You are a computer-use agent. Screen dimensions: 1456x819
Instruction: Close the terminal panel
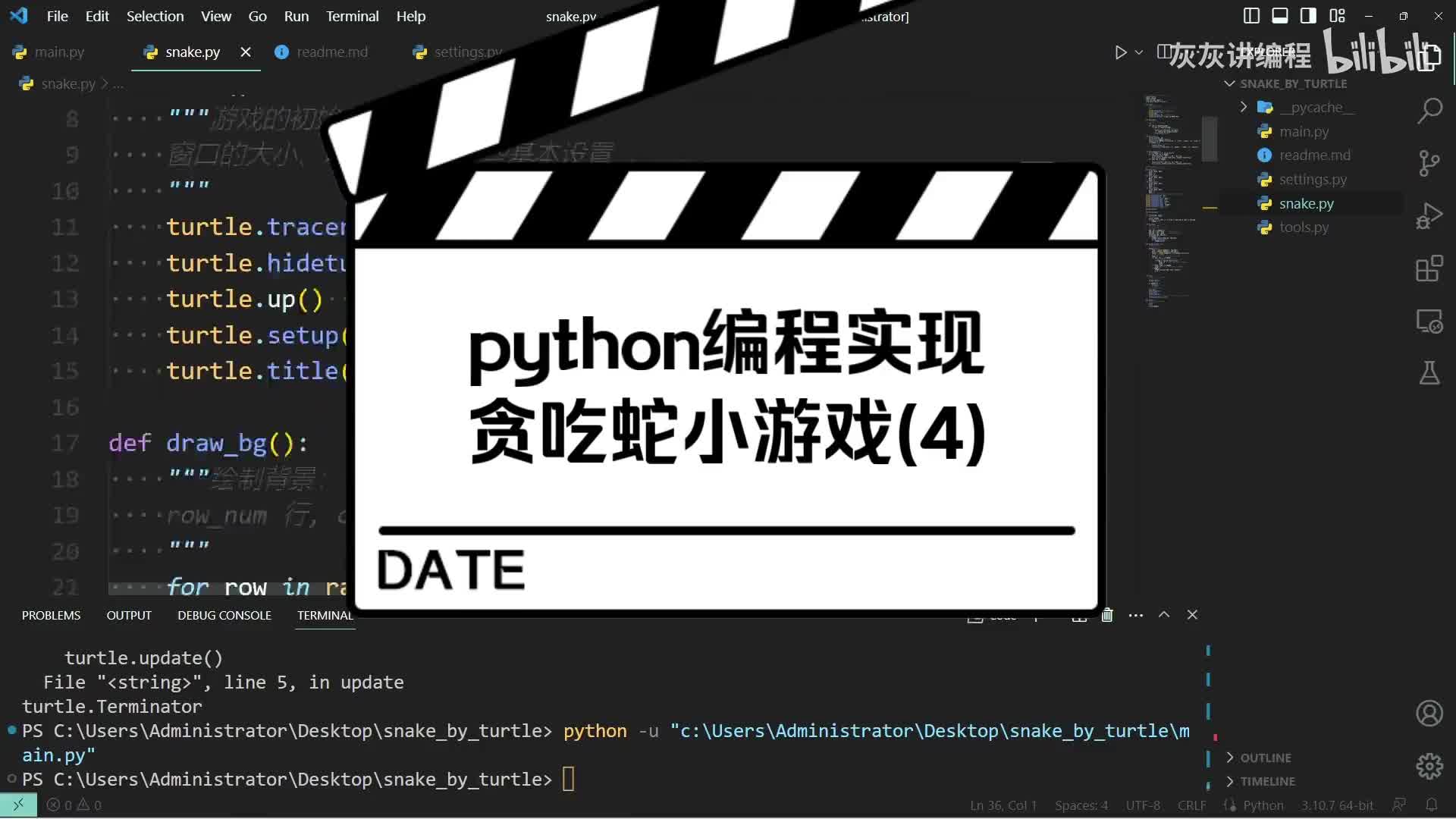point(1192,615)
